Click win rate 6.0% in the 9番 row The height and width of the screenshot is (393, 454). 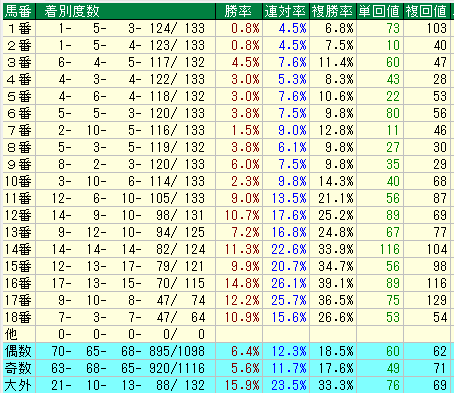point(245,165)
